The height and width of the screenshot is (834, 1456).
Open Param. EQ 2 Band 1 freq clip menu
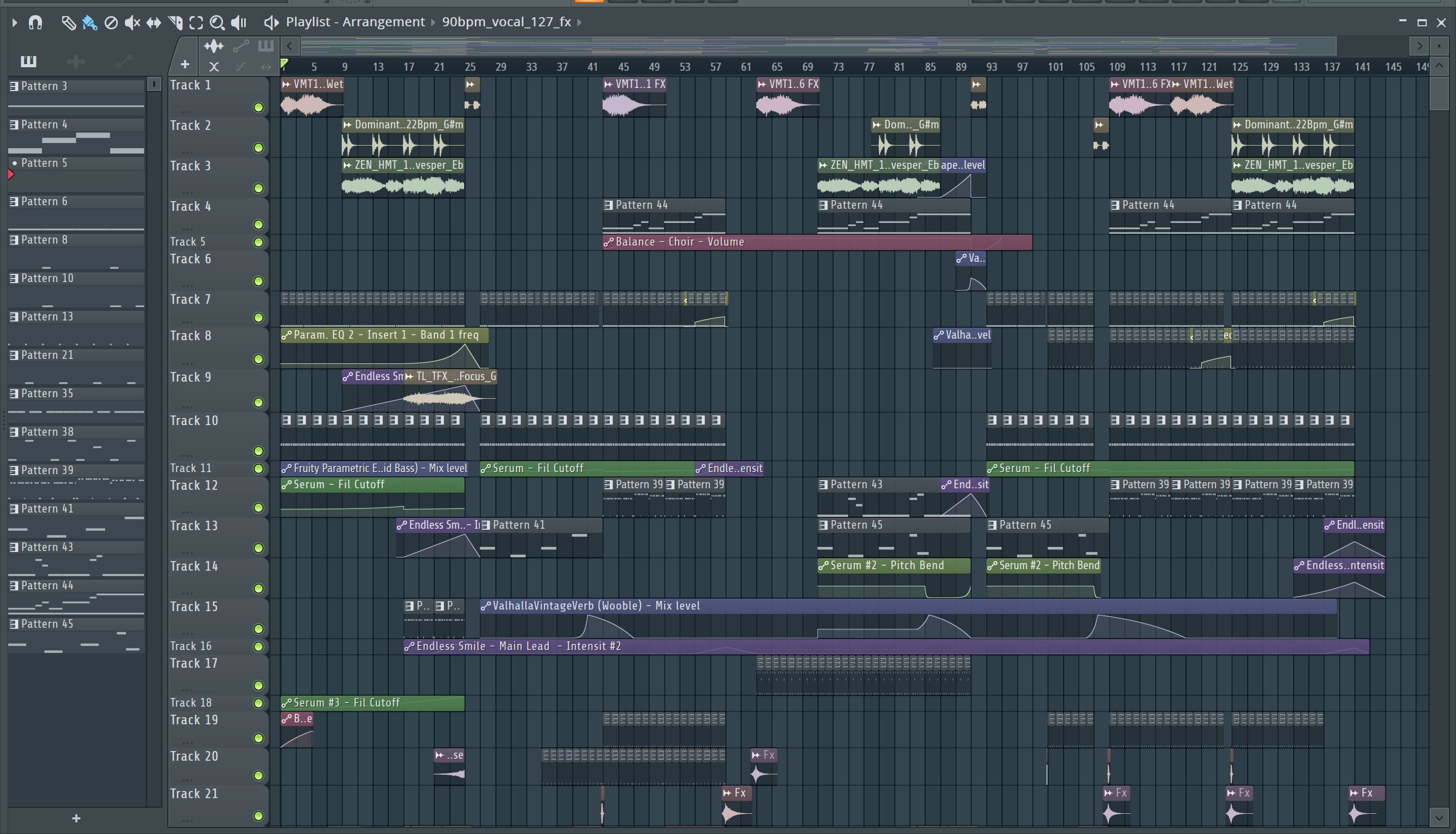pyautogui.click(x=286, y=335)
